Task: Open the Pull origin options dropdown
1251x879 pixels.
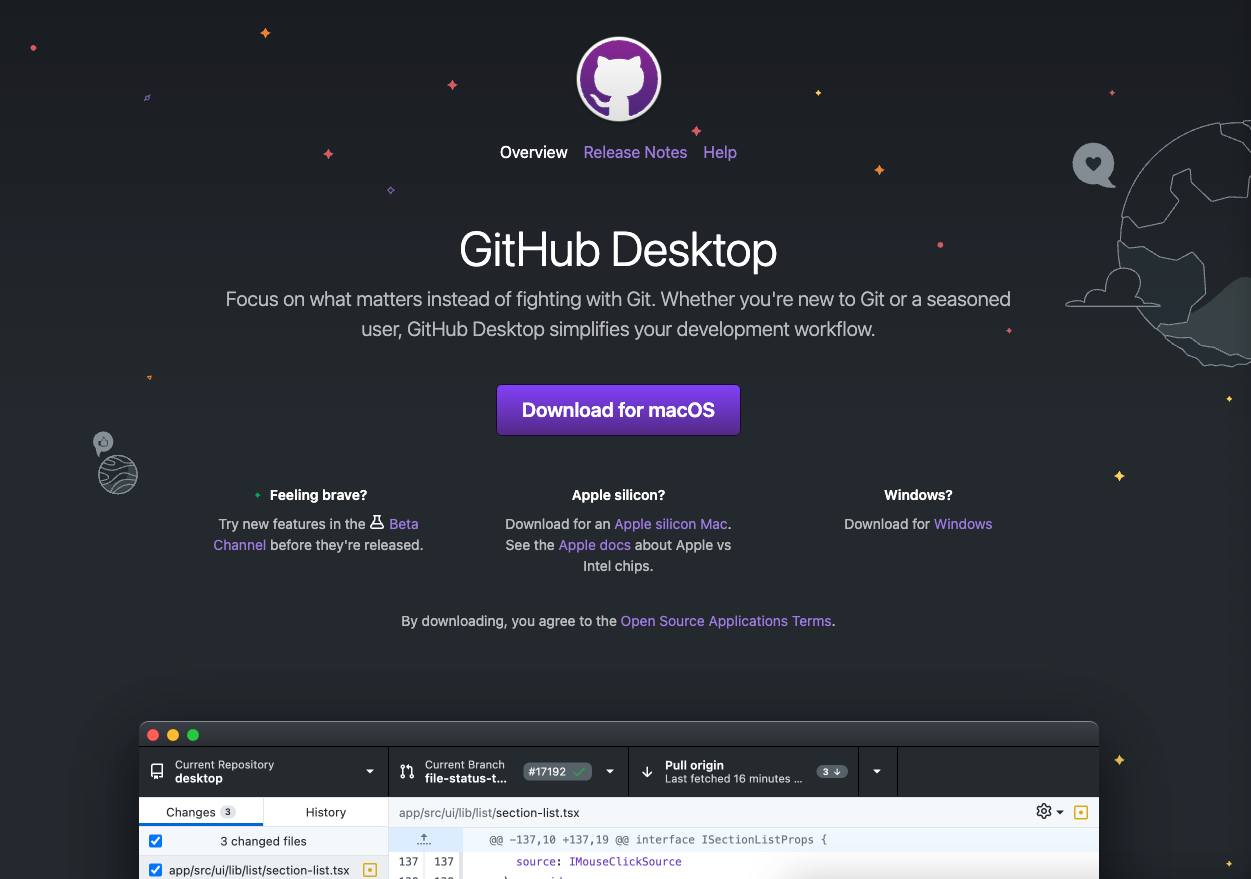Action: (x=877, y=772)
